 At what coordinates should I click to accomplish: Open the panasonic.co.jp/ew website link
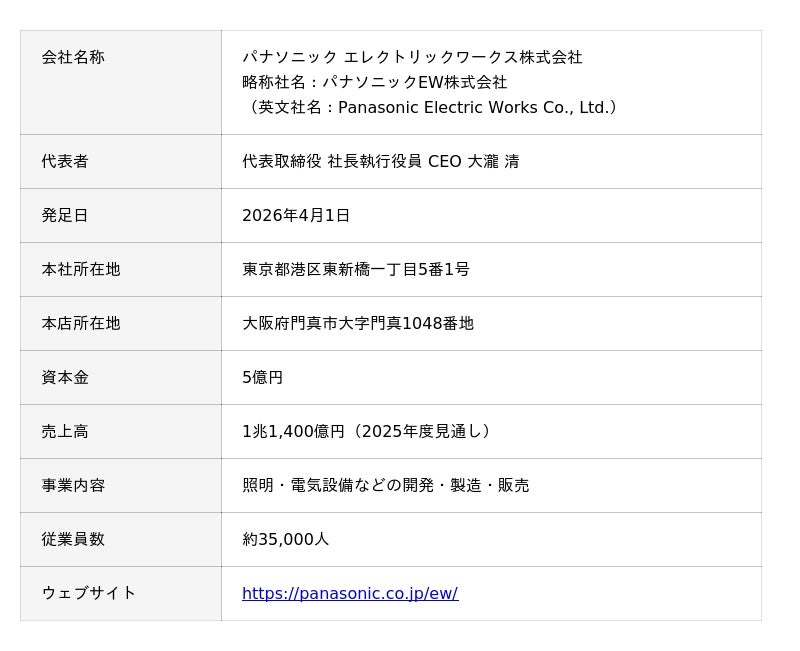tap(349, 593)
